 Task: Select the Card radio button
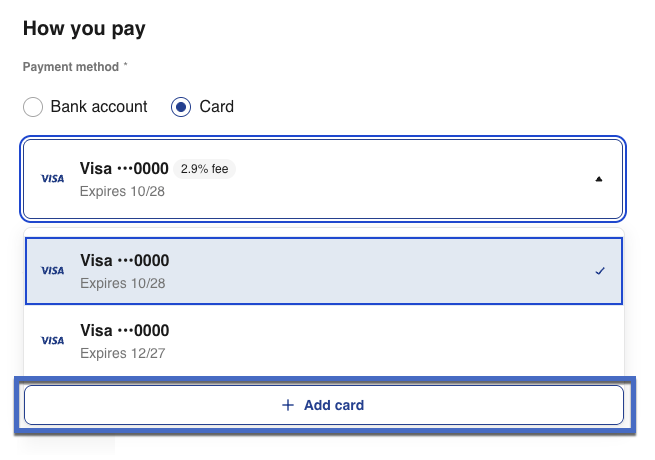tap(181, 107)
